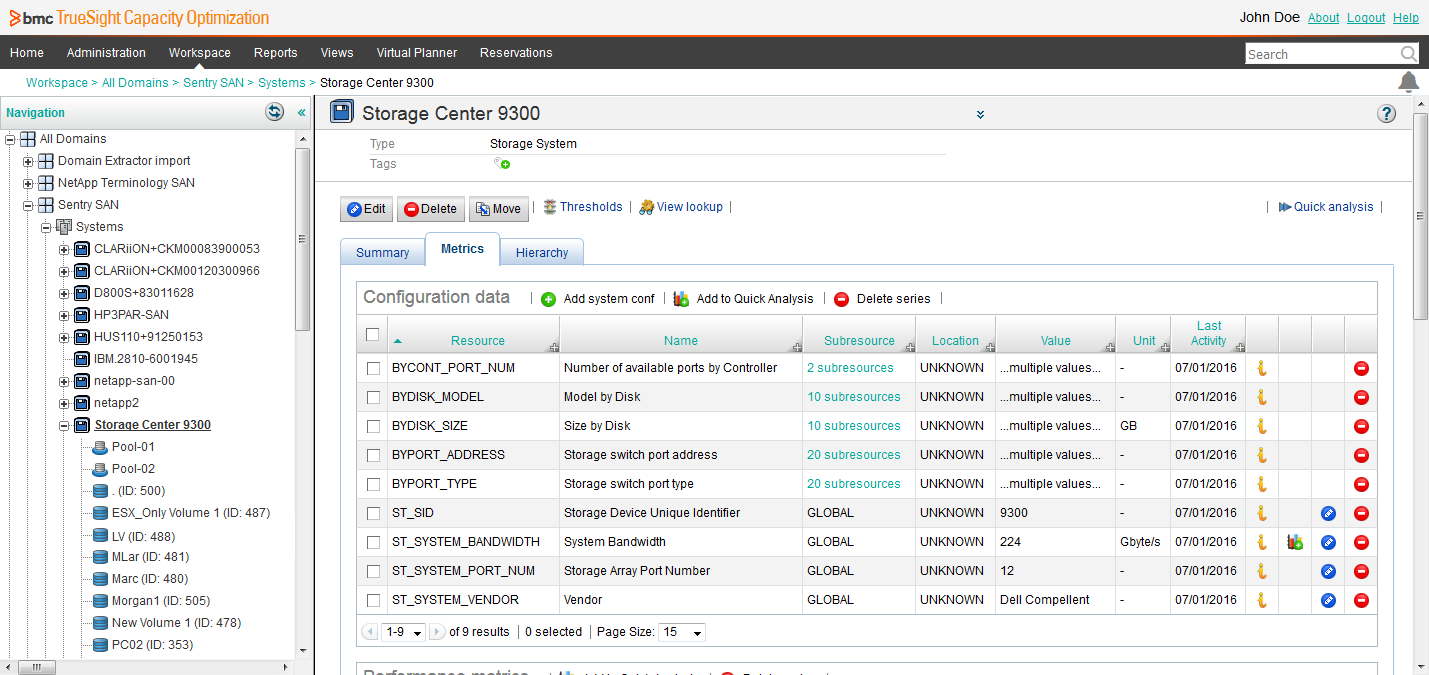The width and height of the screenshot is (1429, 675).
Task: Open the Quick analysis link
Action: (1326, 207)
